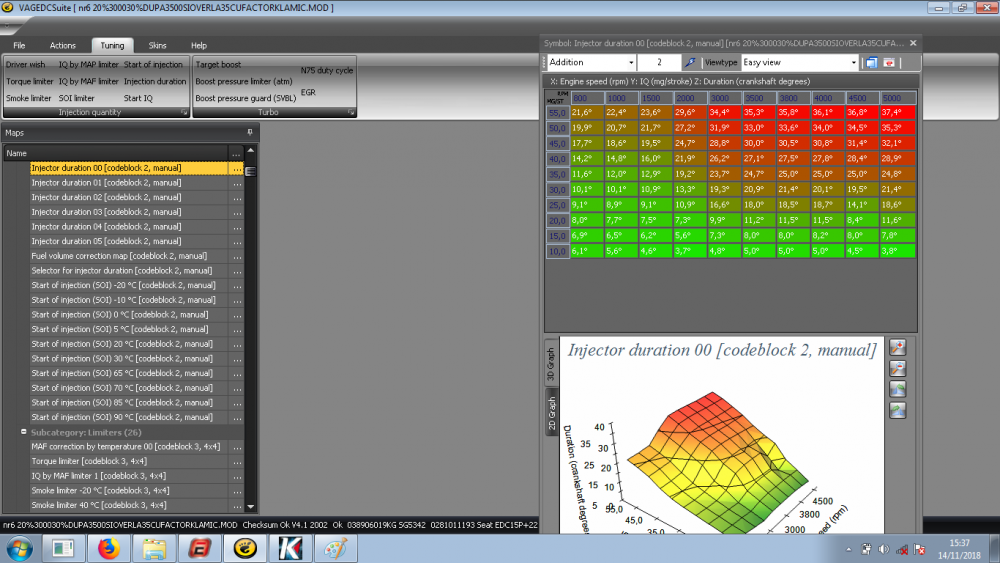Click ellipsis for Torque limiter row
Screen dimensions: 1000x563
point(237,462)
